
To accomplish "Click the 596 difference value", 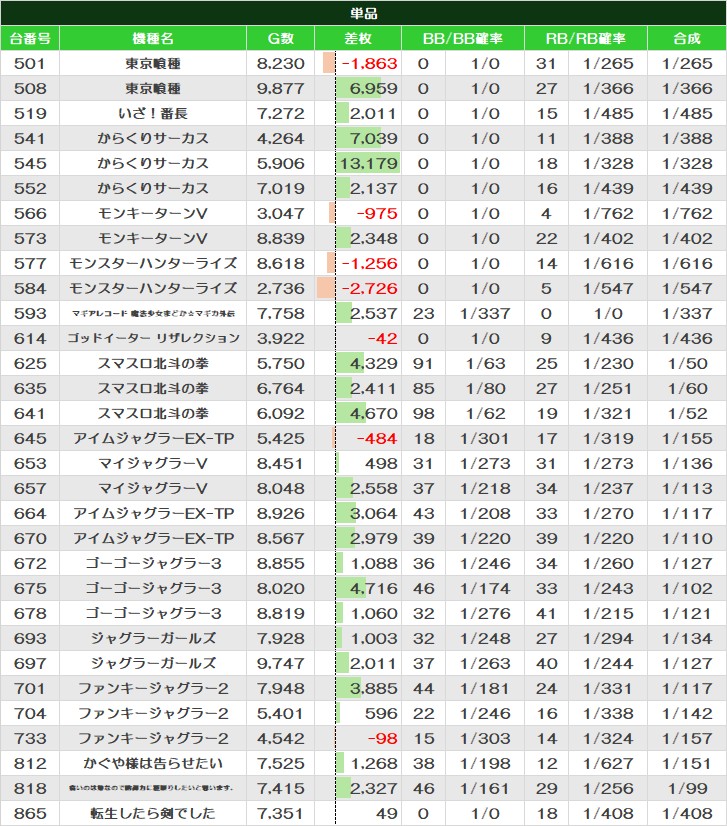I will [x=381, y=714].
